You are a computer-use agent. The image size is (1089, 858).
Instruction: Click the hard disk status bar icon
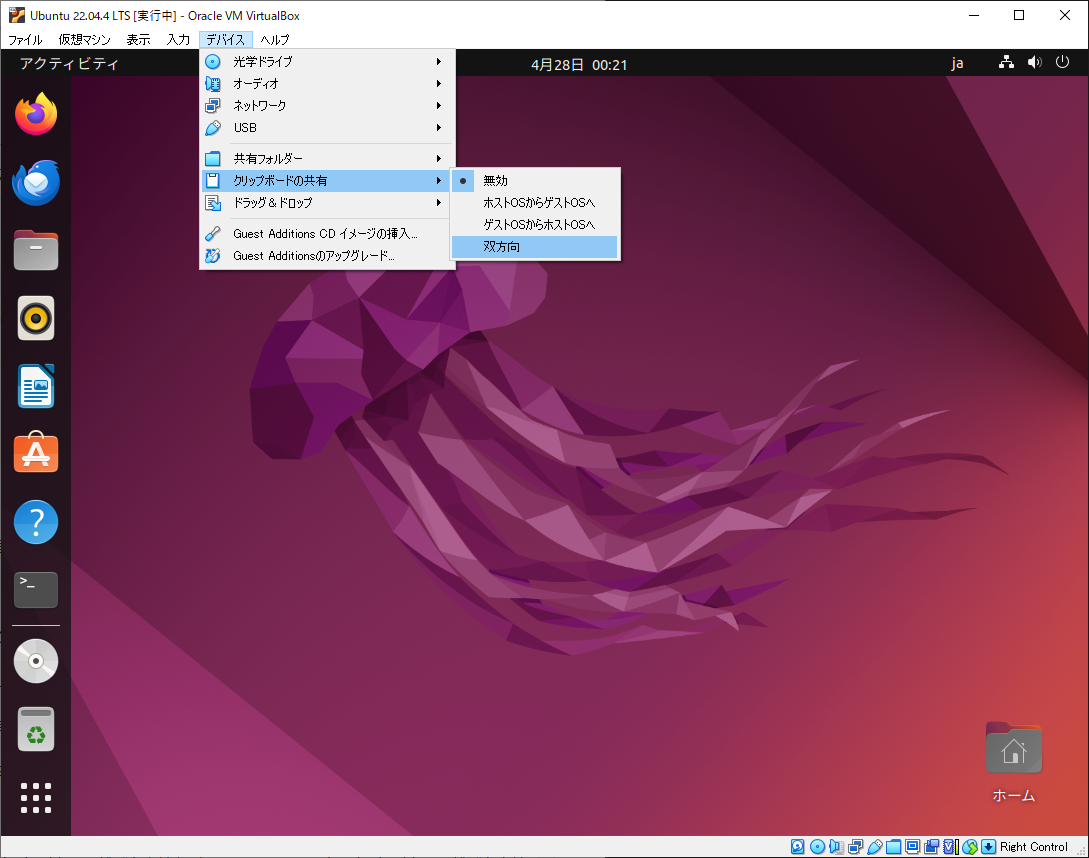point(797,846)
